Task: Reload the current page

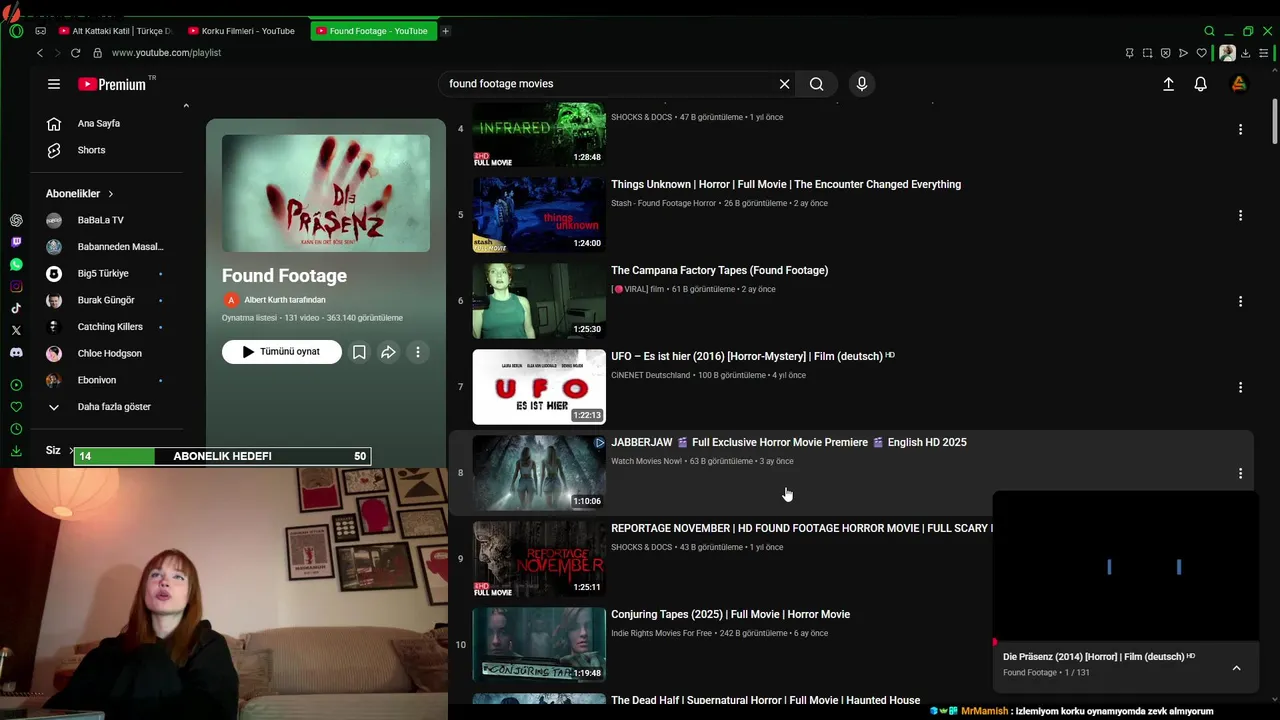Action: tap(75, 53)
